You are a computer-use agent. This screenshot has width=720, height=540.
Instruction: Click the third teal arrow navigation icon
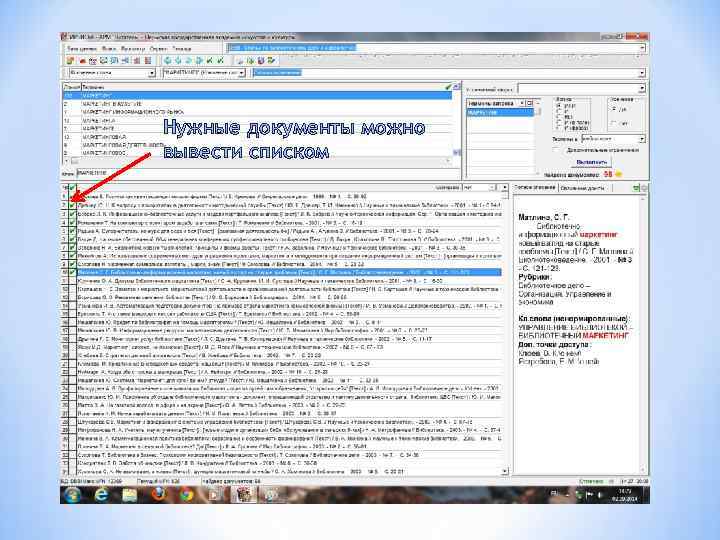tap(189, 60)
